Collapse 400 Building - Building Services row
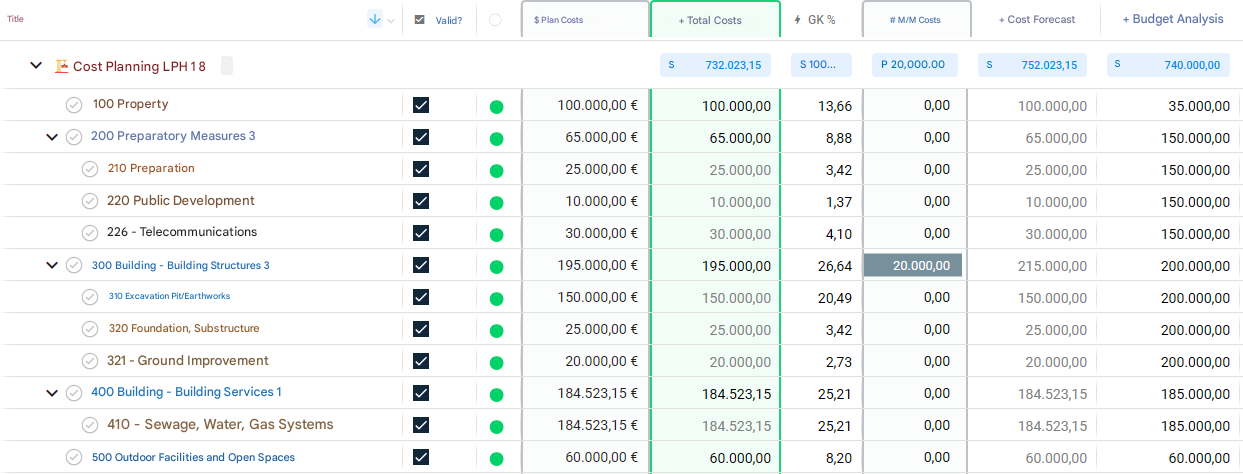This screenshot has width=1243, height=474. coord(52,393)
